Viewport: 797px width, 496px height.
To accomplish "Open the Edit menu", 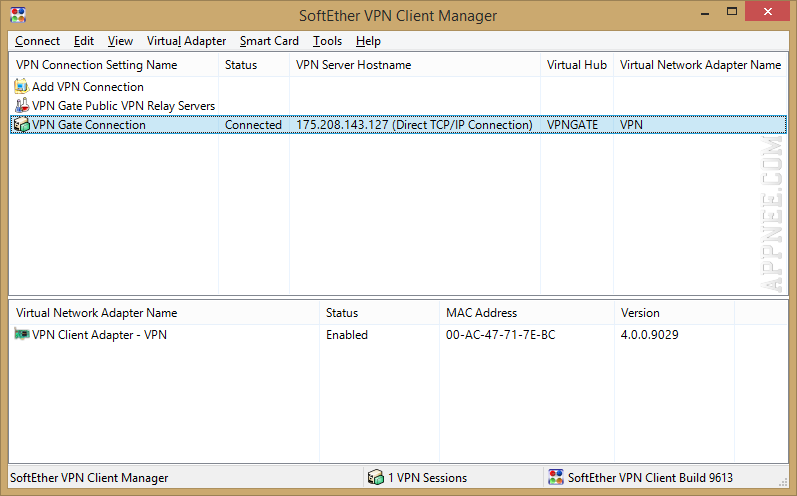I will click(84, 41).
